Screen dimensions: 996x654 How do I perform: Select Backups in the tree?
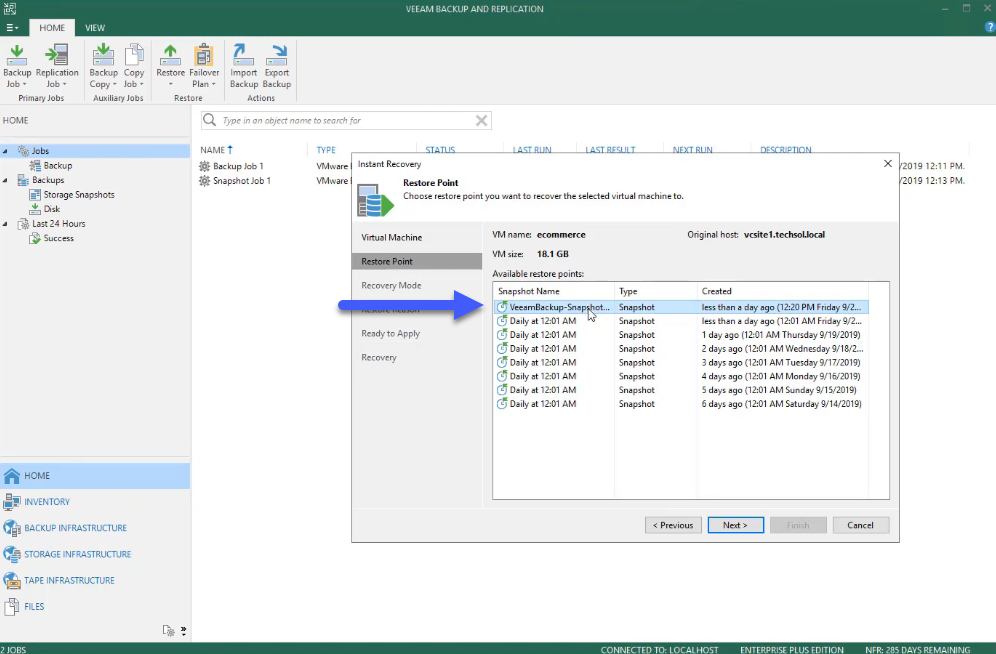click(x=48, y=180)
